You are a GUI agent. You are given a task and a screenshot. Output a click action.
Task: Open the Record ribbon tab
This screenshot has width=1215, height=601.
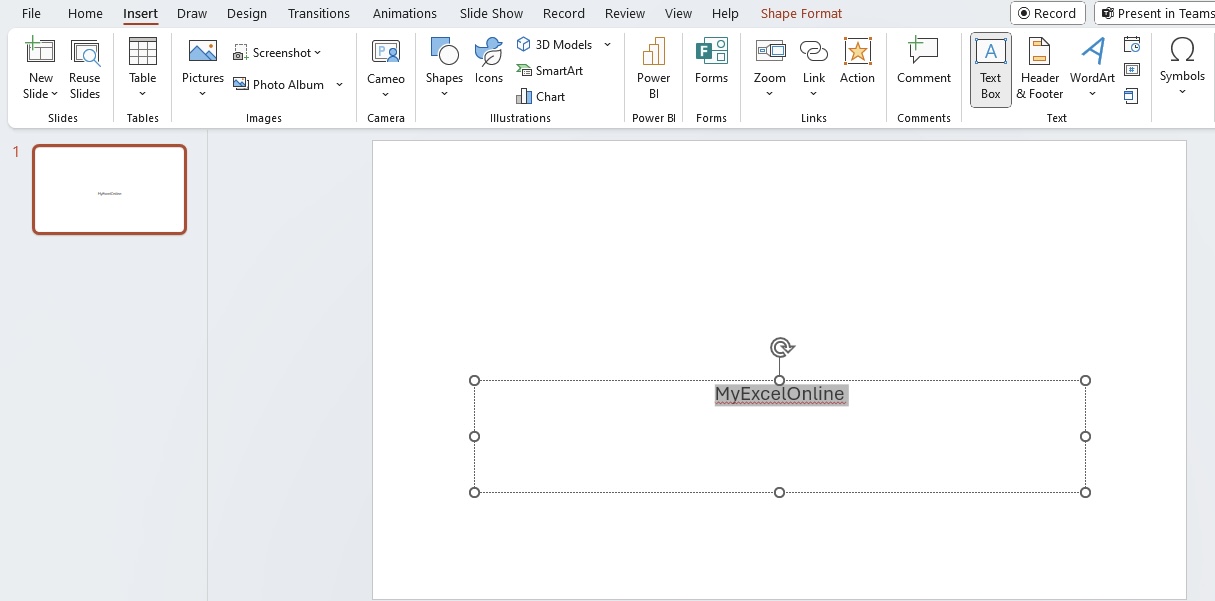click(564, 14)
